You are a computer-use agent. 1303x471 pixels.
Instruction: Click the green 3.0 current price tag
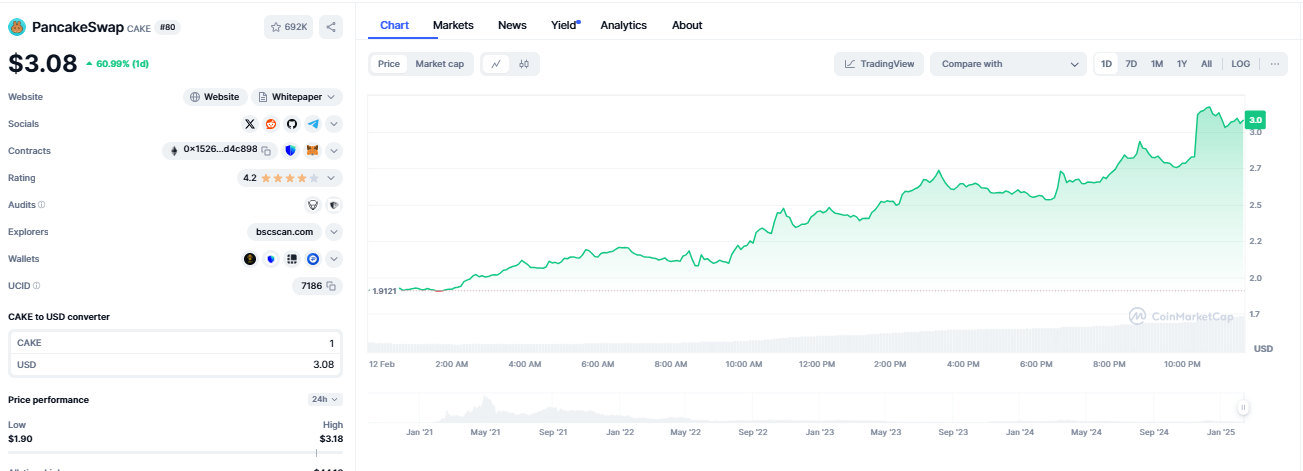[x=1255, y=118]
